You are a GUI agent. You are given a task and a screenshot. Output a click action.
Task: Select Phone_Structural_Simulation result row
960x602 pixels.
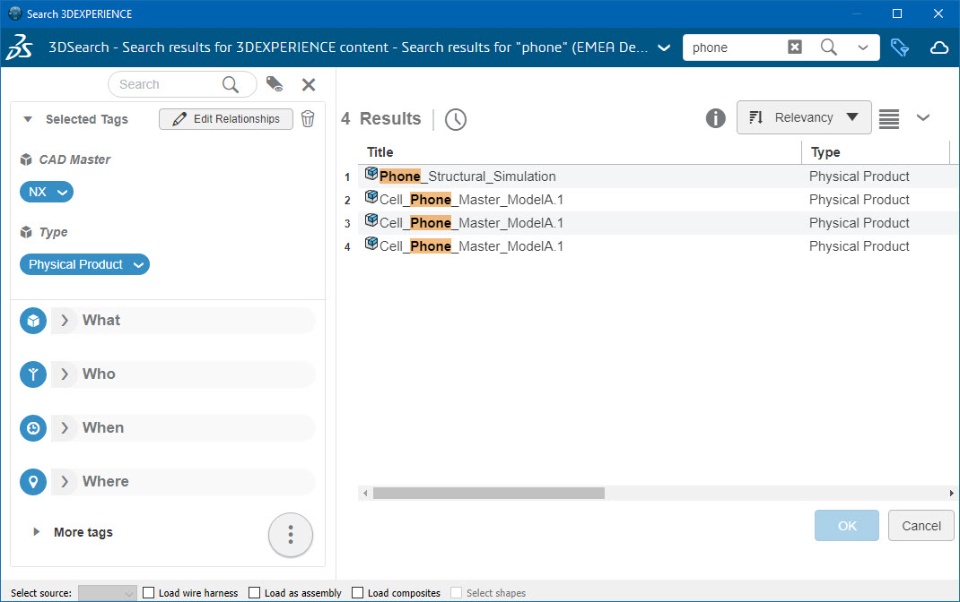[x=658, y=176]
